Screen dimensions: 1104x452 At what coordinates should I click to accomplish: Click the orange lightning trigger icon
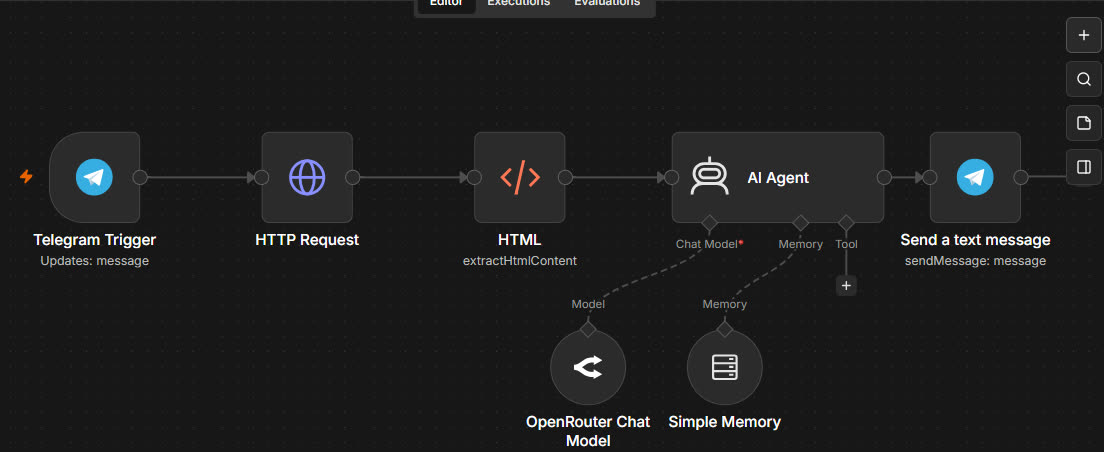click(x=26, y=176)
